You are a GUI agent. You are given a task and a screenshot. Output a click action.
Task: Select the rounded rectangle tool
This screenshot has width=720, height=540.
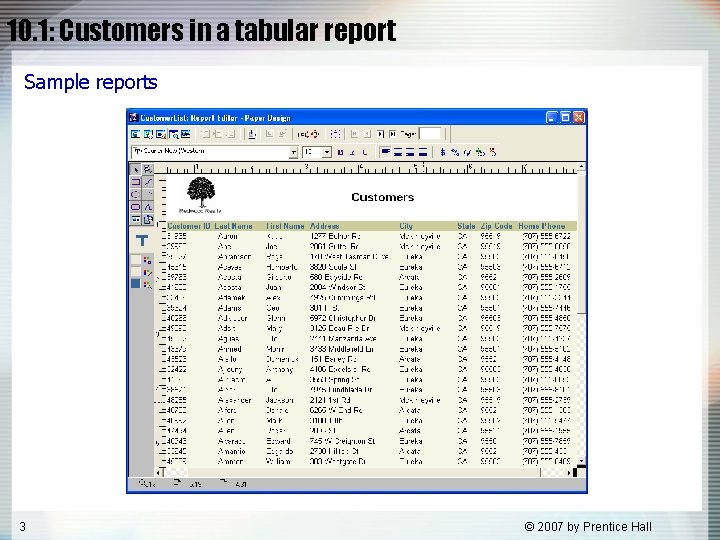click(136, 207)
